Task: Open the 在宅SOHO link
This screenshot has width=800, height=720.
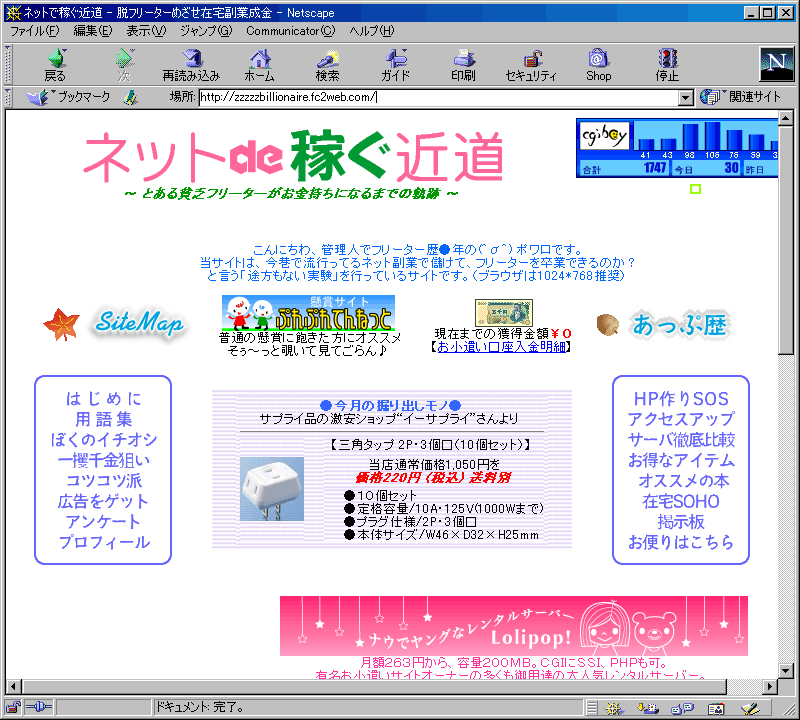Action: (681, 501)
